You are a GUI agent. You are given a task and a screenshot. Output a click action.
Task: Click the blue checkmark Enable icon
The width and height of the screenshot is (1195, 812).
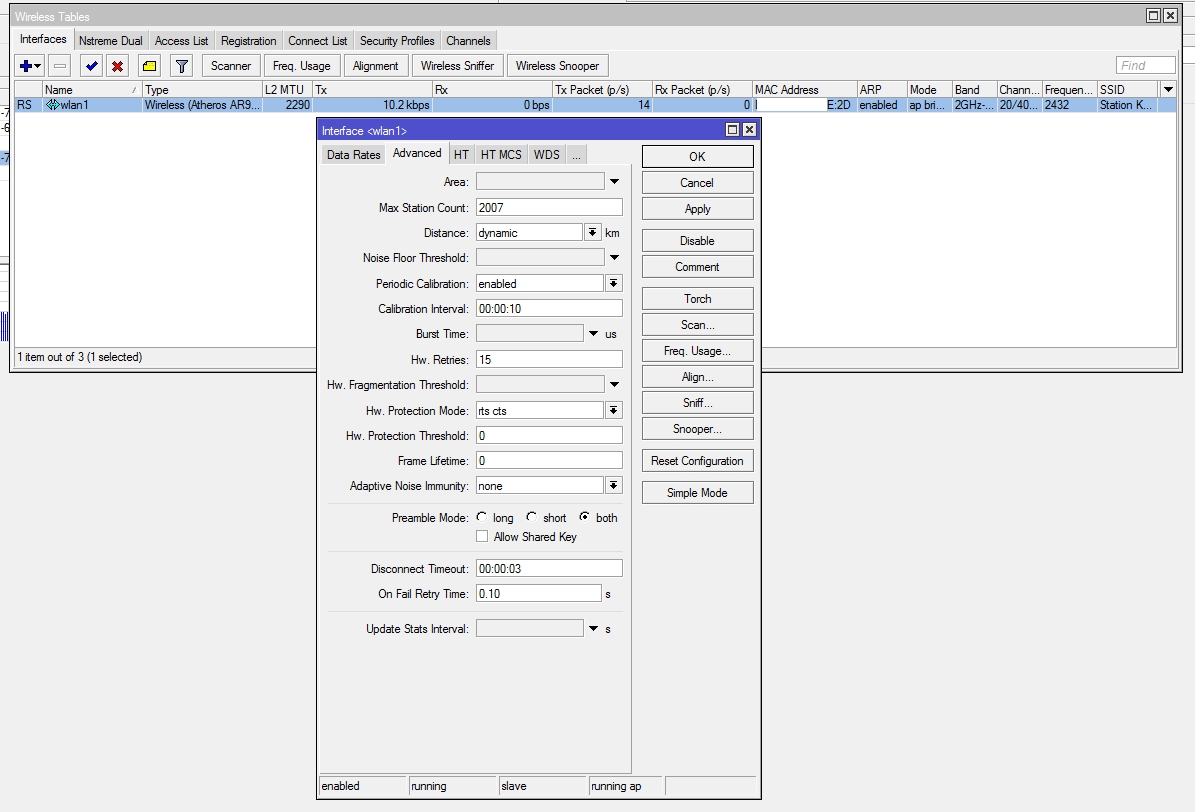(91, 66)
